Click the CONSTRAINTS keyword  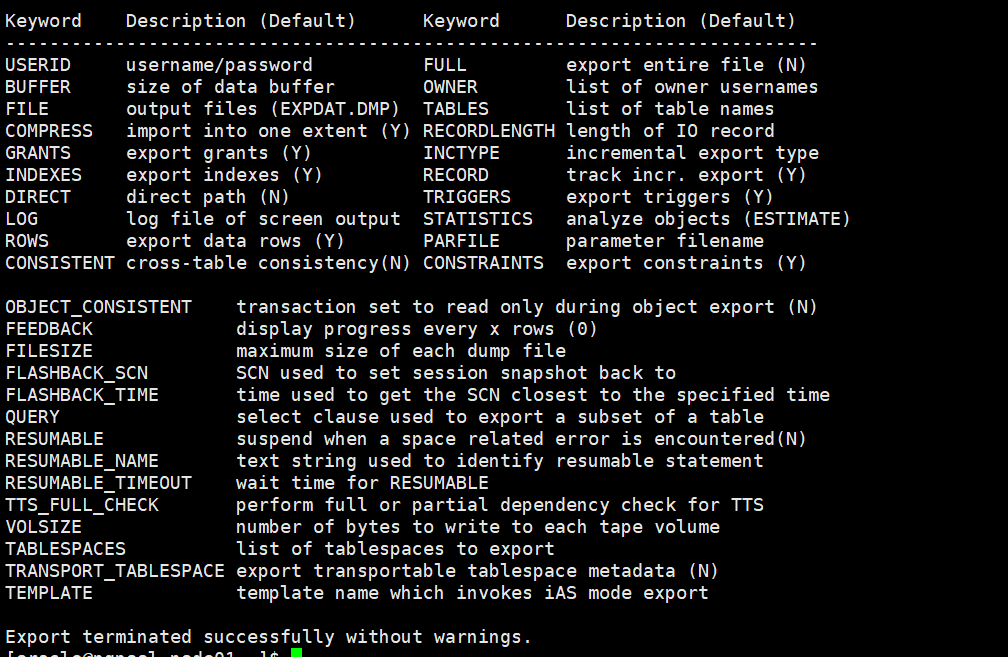click(483, 263)
